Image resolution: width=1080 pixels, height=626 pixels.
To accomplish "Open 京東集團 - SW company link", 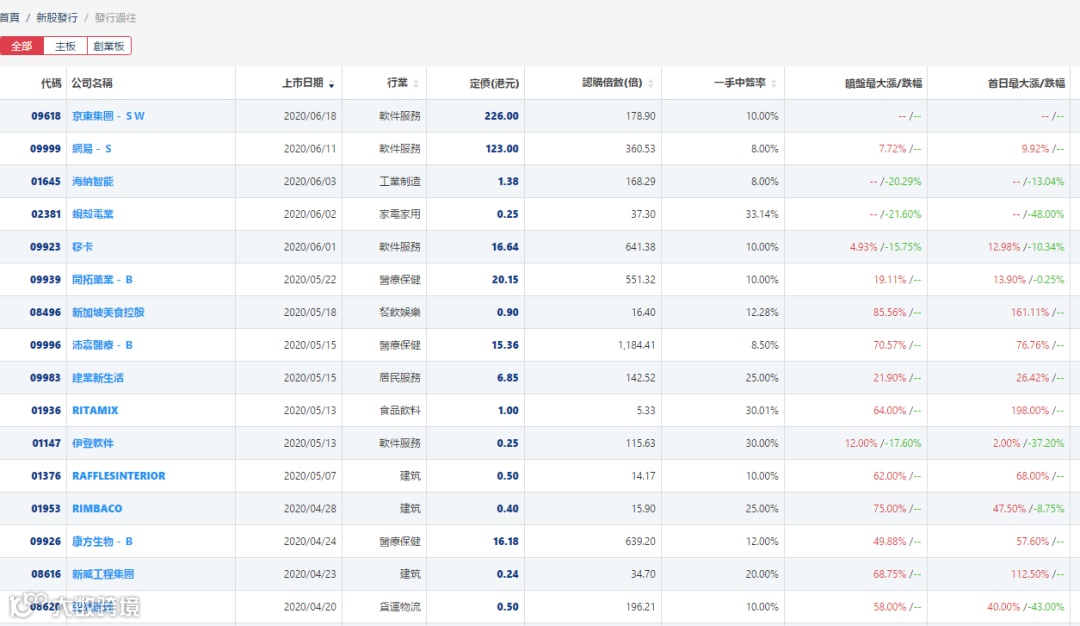I will coord(108,116).
